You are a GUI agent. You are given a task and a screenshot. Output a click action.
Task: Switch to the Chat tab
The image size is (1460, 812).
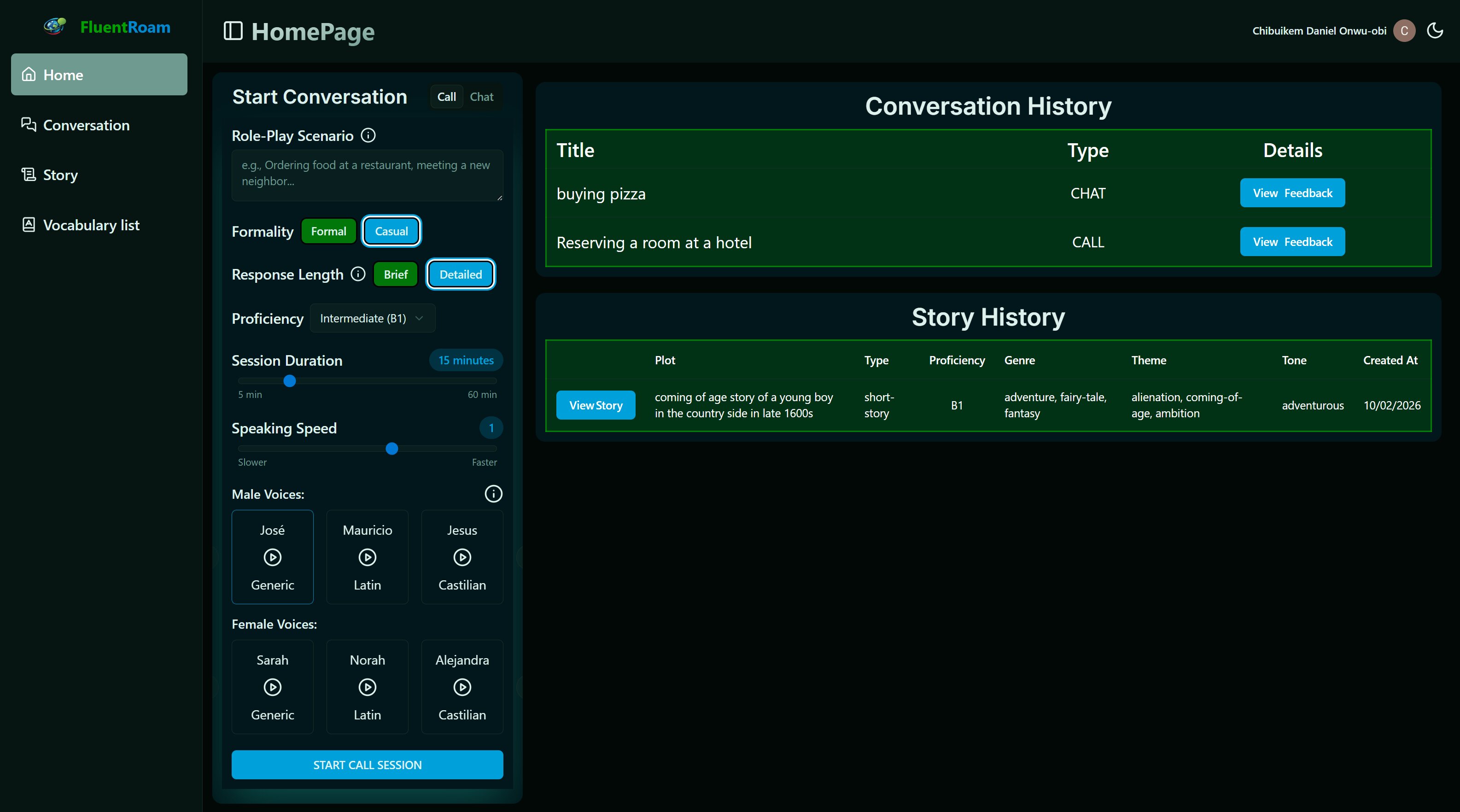coord(481,97)
